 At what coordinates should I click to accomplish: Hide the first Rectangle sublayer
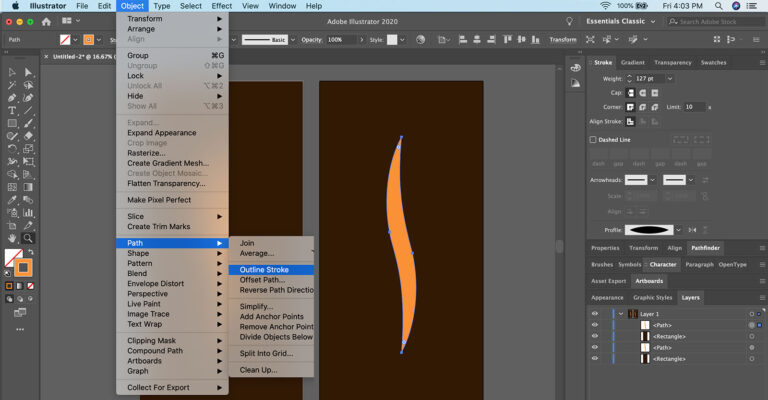tap(595, 336)
